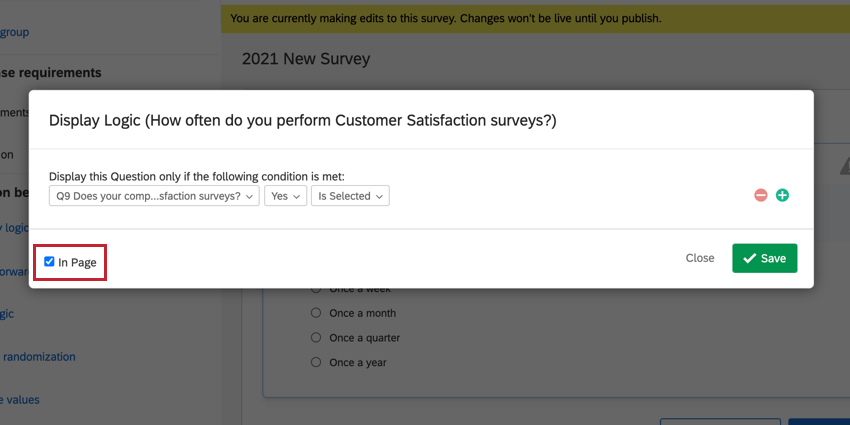The height and width of the screenshot is (425, 850).
Task: Click the In Page checkbox label text
Action: (x=77, y=262)
